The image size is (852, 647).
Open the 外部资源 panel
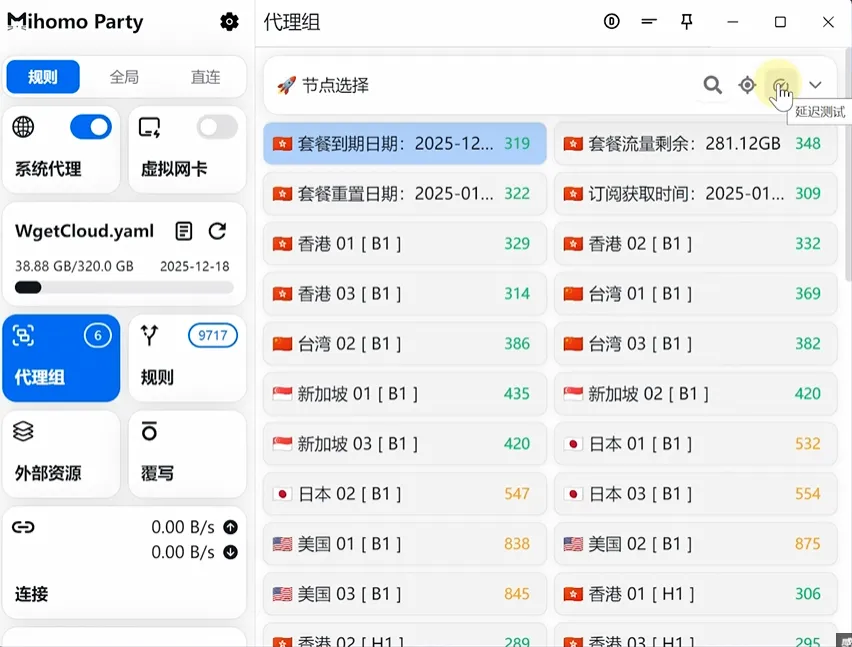[x=61, y=454]
